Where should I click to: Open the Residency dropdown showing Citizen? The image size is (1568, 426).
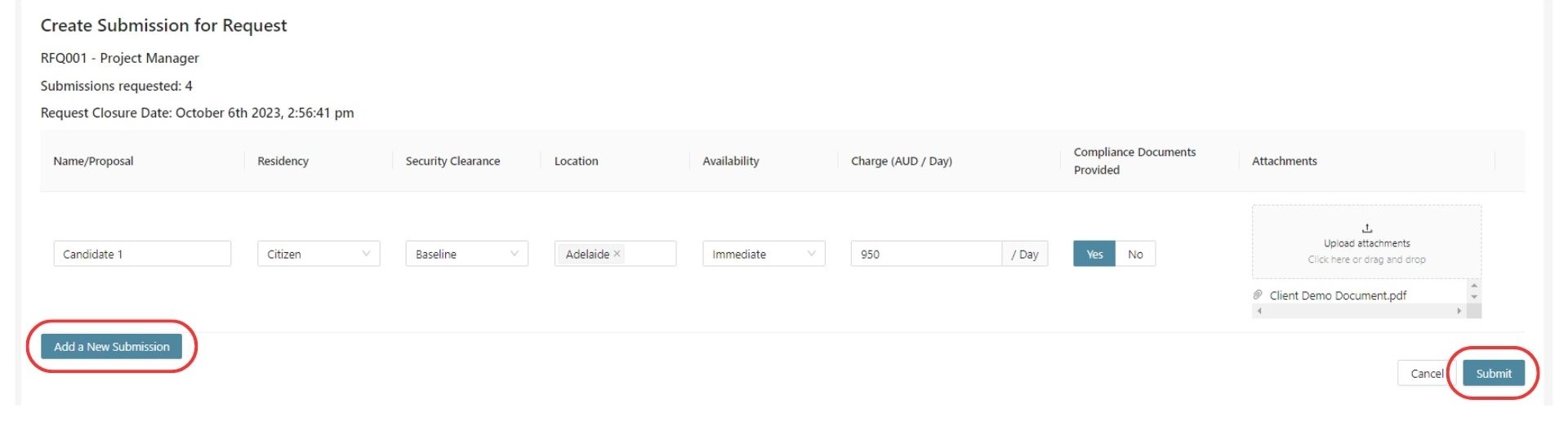point(318,254)
